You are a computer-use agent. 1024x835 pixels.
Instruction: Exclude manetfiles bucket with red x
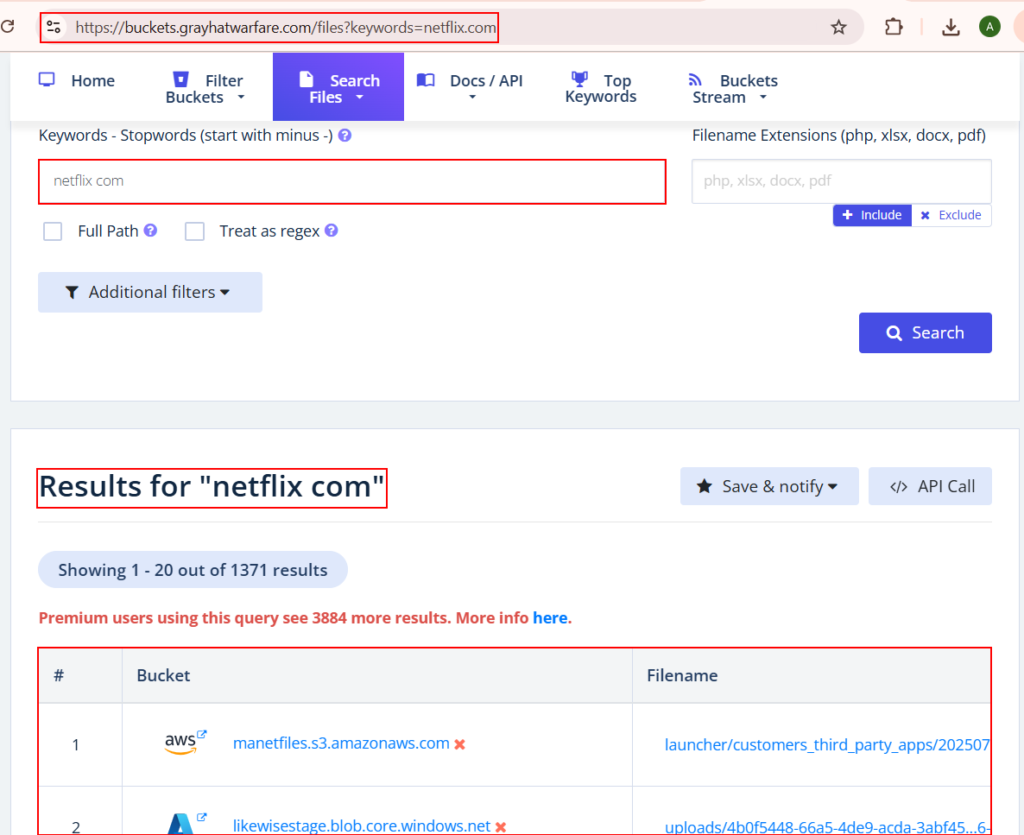pos(460,744)
